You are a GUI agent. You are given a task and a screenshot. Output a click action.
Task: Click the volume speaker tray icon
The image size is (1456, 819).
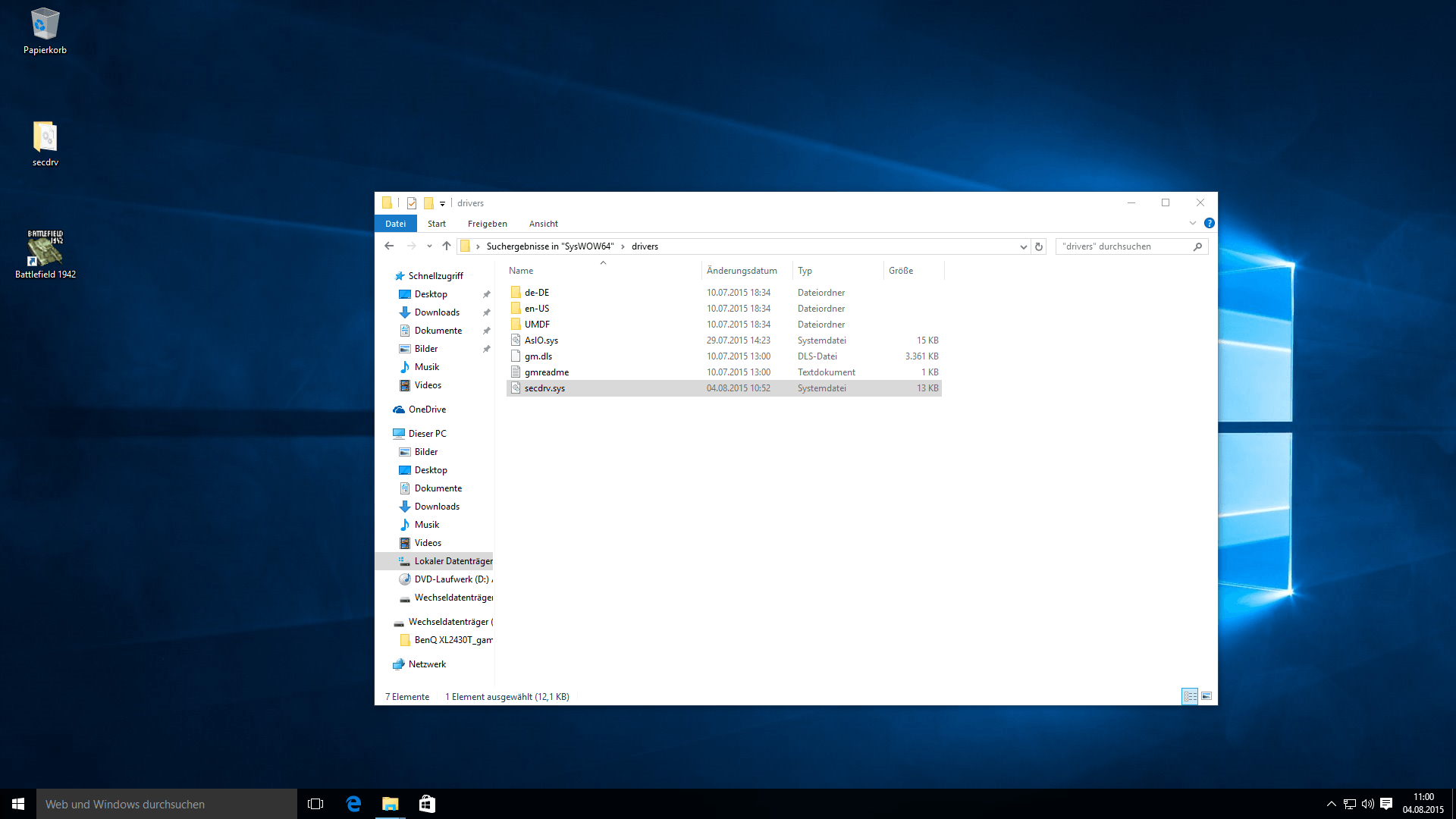(x=1368, y=804)
